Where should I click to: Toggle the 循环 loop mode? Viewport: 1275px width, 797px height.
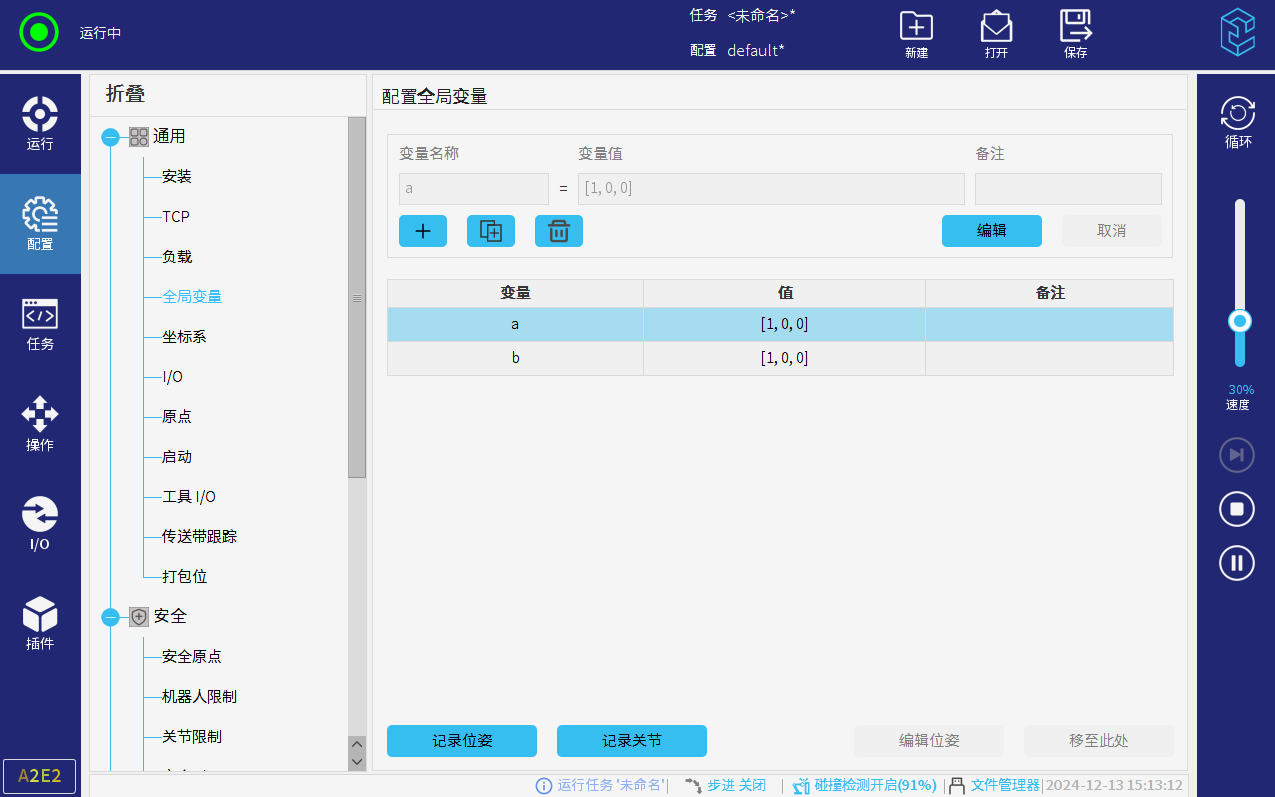[1238, 123]
